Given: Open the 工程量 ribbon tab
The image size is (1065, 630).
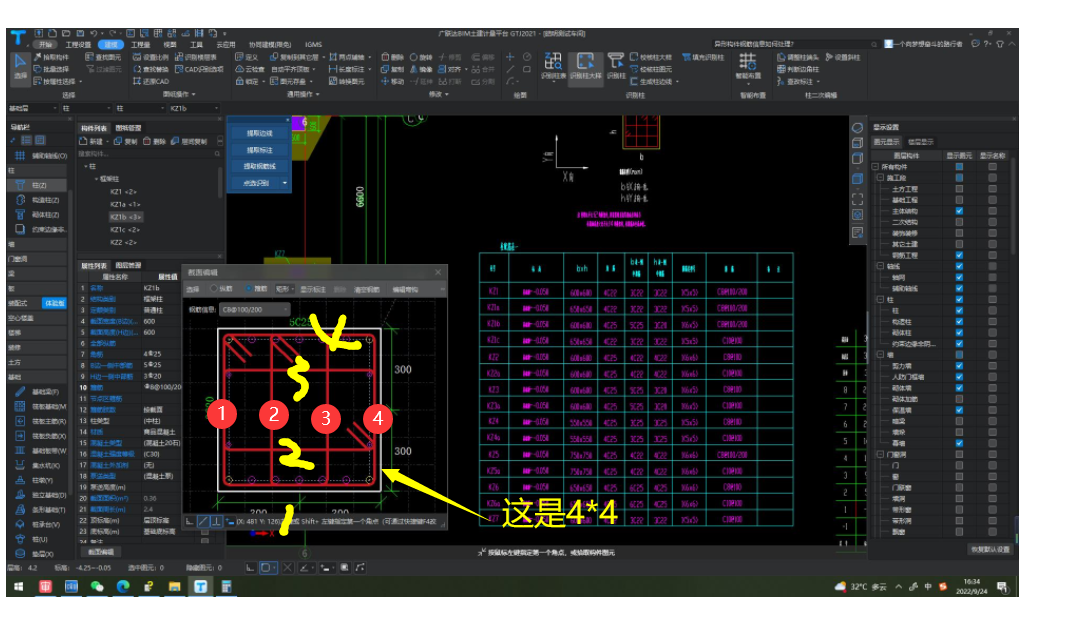Looking at the screenshot, I should [141, 45].
